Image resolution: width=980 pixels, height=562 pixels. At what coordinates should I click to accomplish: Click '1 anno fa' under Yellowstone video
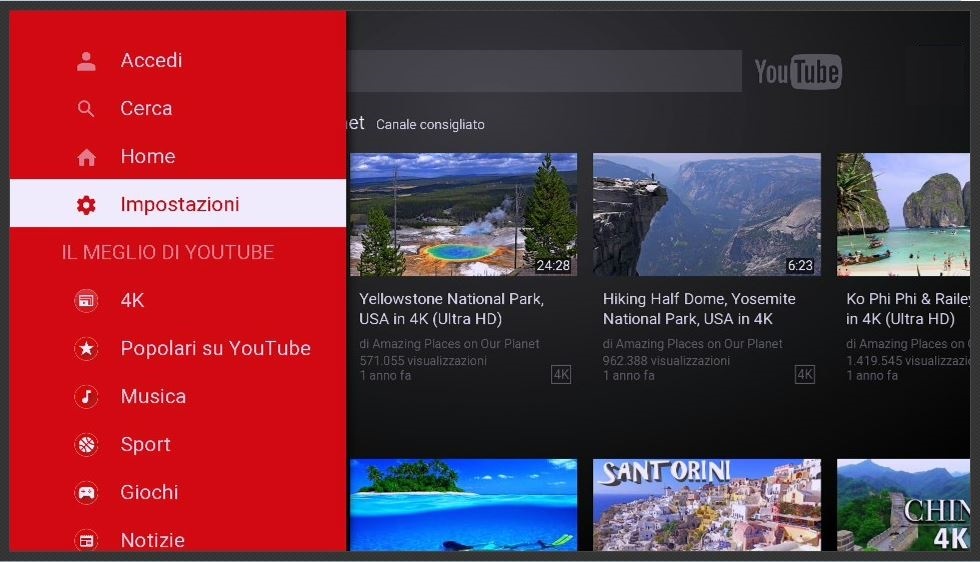385,376
